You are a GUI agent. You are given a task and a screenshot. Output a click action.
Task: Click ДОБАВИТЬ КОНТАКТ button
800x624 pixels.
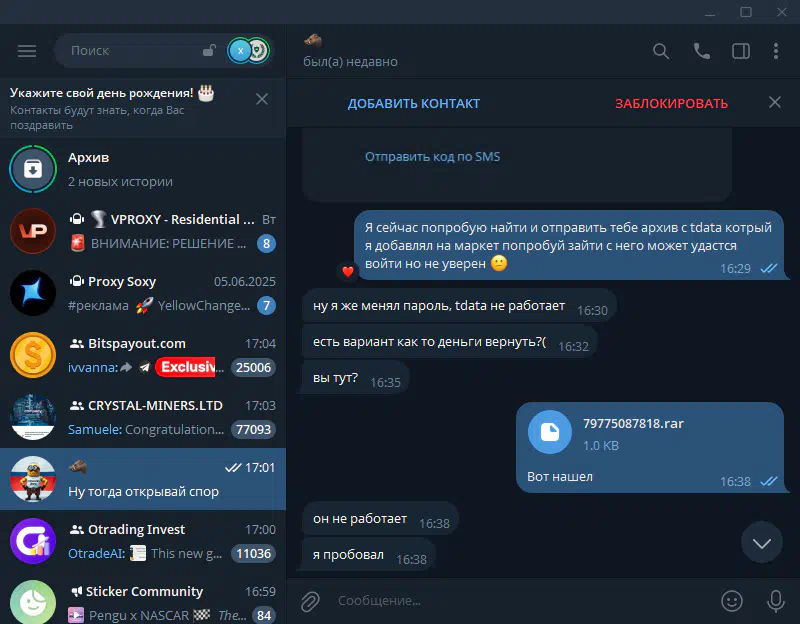(414, 104)
